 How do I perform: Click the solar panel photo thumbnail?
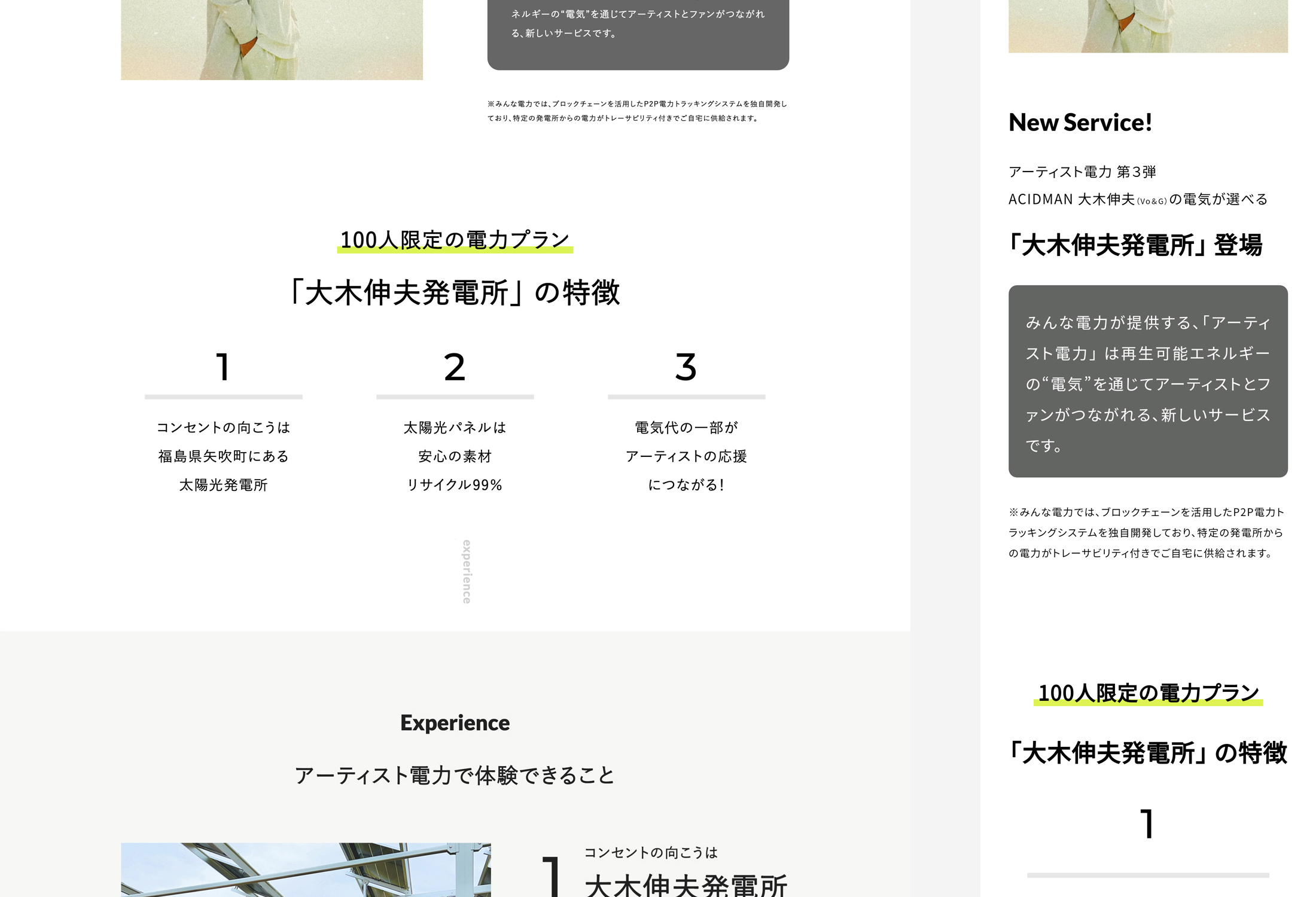(306, 869)
